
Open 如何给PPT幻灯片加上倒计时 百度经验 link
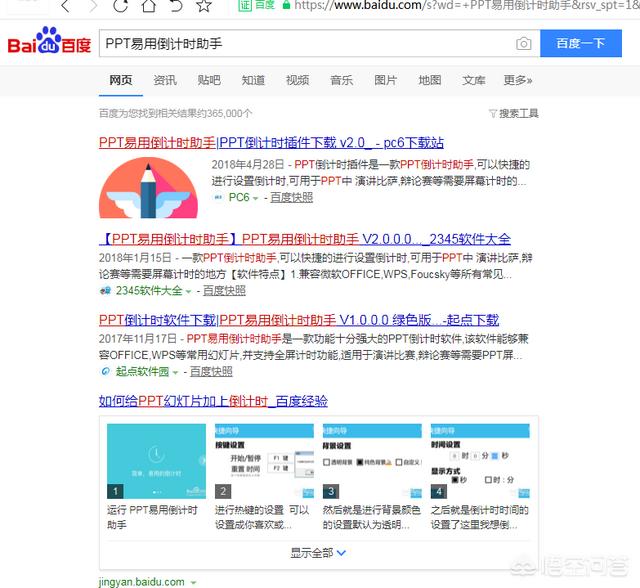[213, 401]
